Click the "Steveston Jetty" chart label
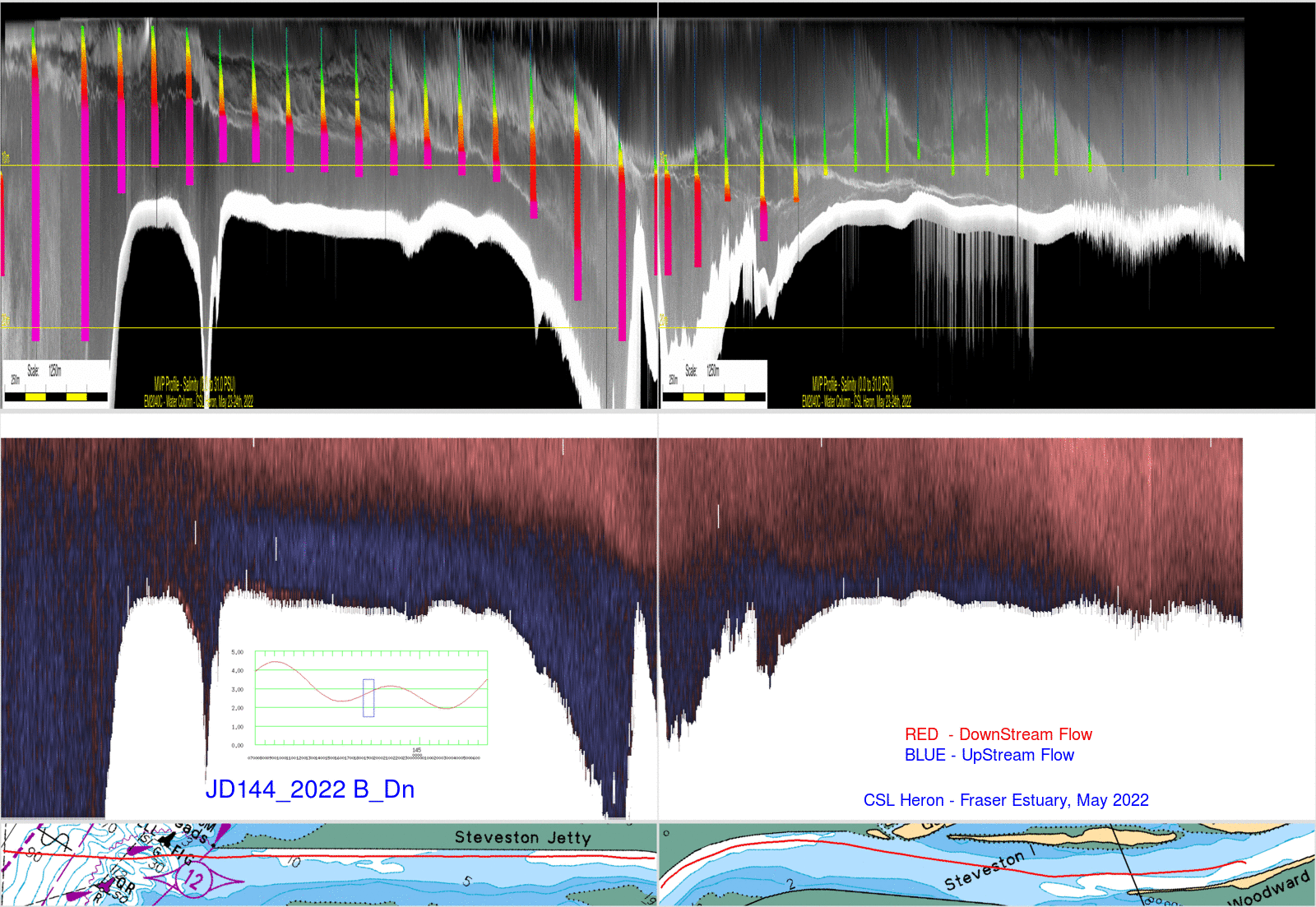 [x=523, y=837]
